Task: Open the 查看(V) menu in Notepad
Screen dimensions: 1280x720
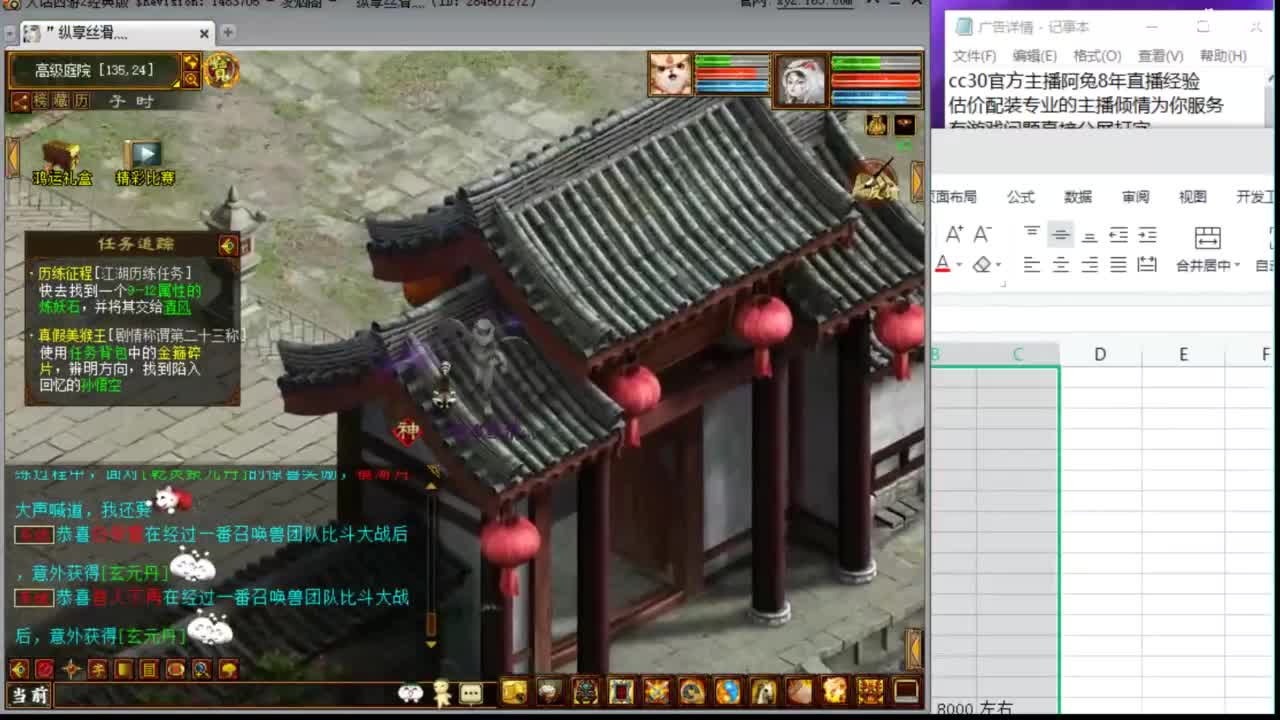Action: (1160, 56)
